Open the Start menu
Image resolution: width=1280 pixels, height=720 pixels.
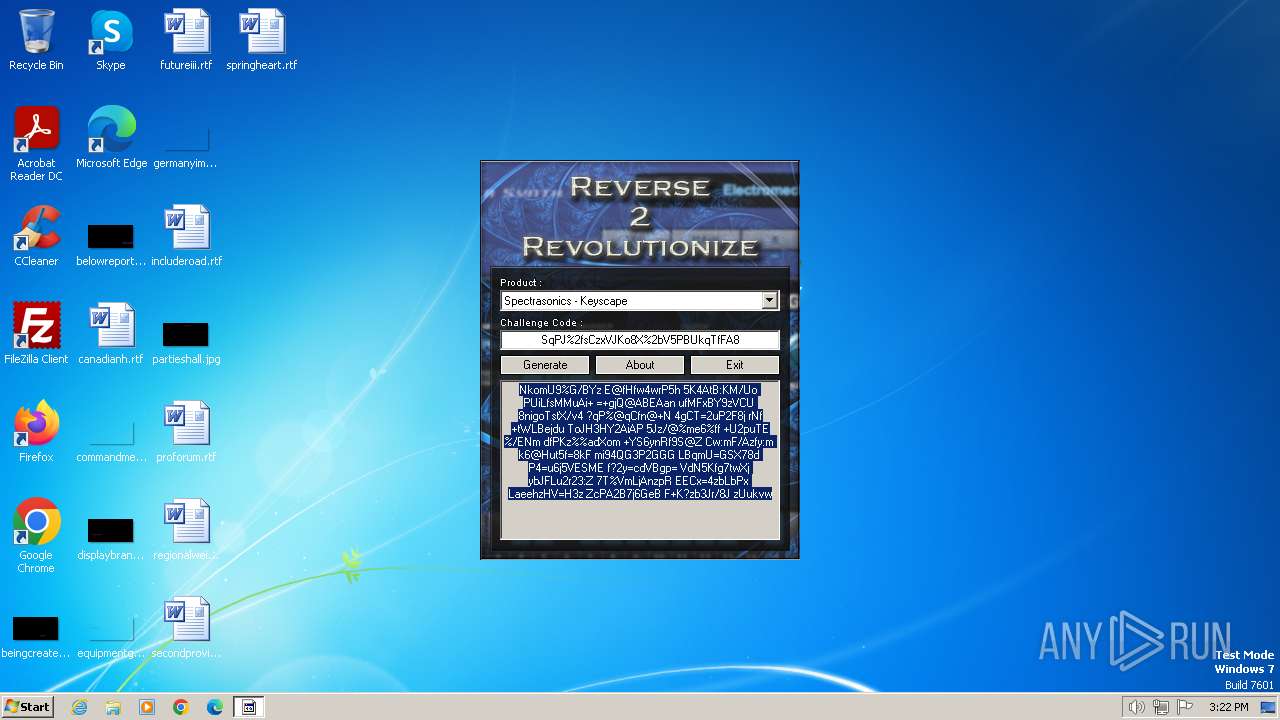click(x=27, y=707)
